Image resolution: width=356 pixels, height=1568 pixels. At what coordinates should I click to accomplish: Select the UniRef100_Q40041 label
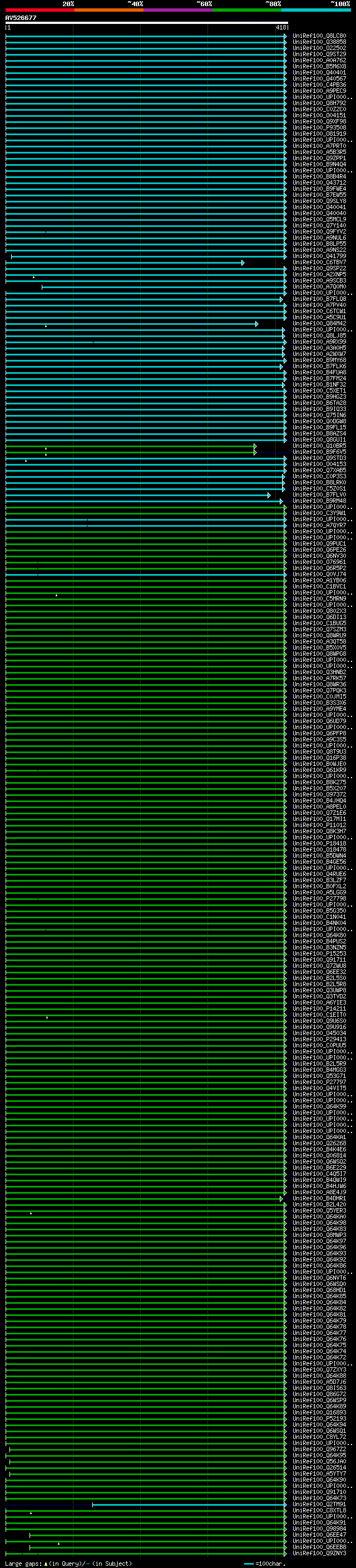tap(319, 207)
